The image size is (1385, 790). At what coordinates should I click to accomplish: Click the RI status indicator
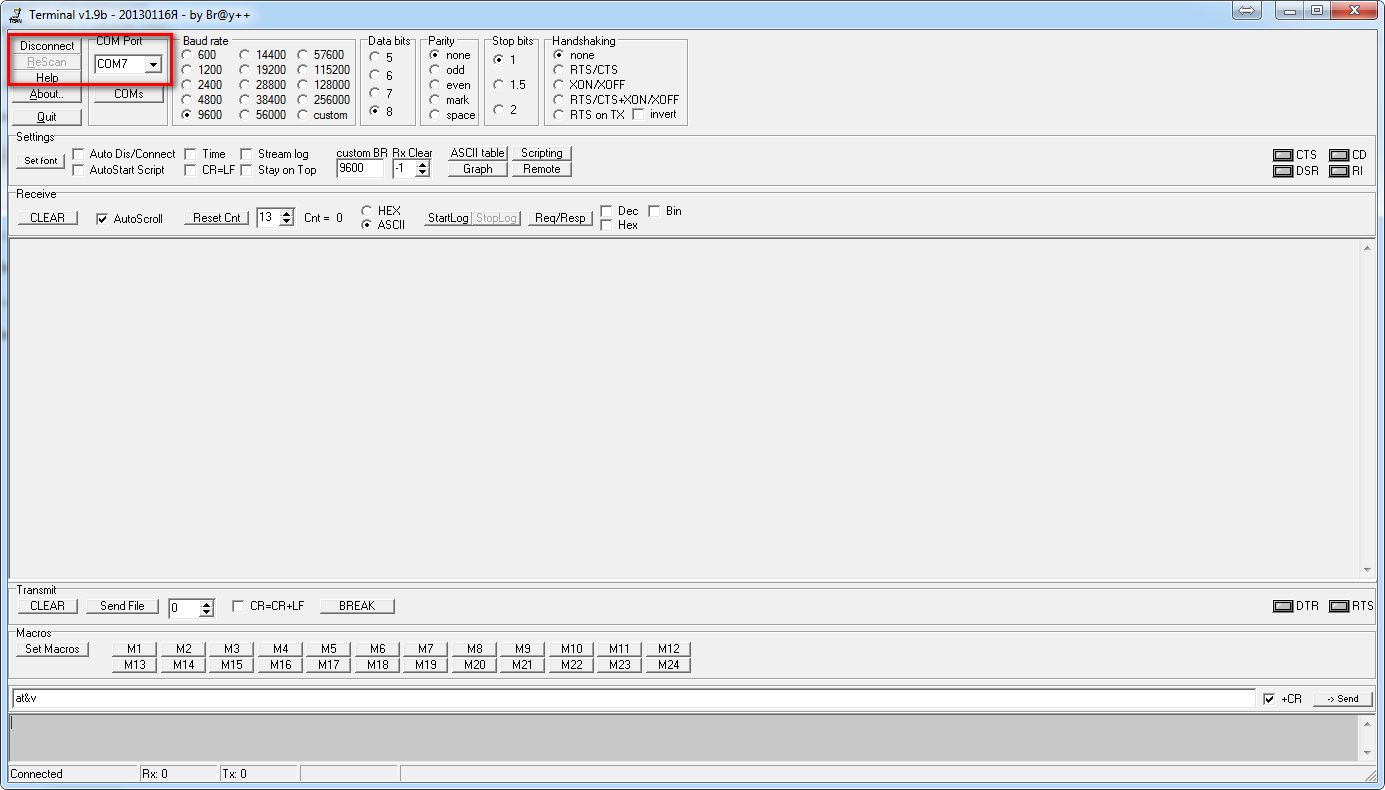(x=1339, y=171)
